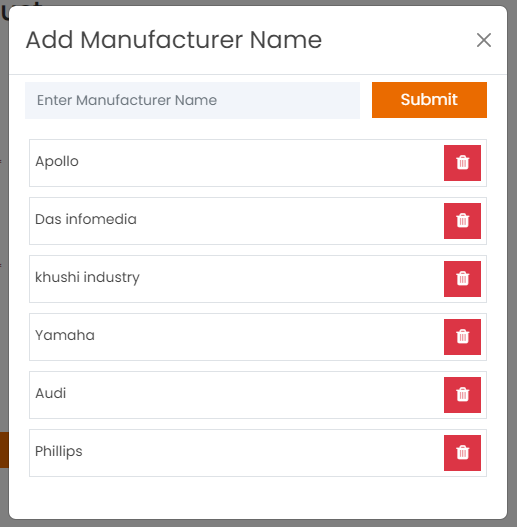Image resolution: width=517 pixels, height=527 pixels.
Task: Select the Audi row text
Action: coord(51,393)
